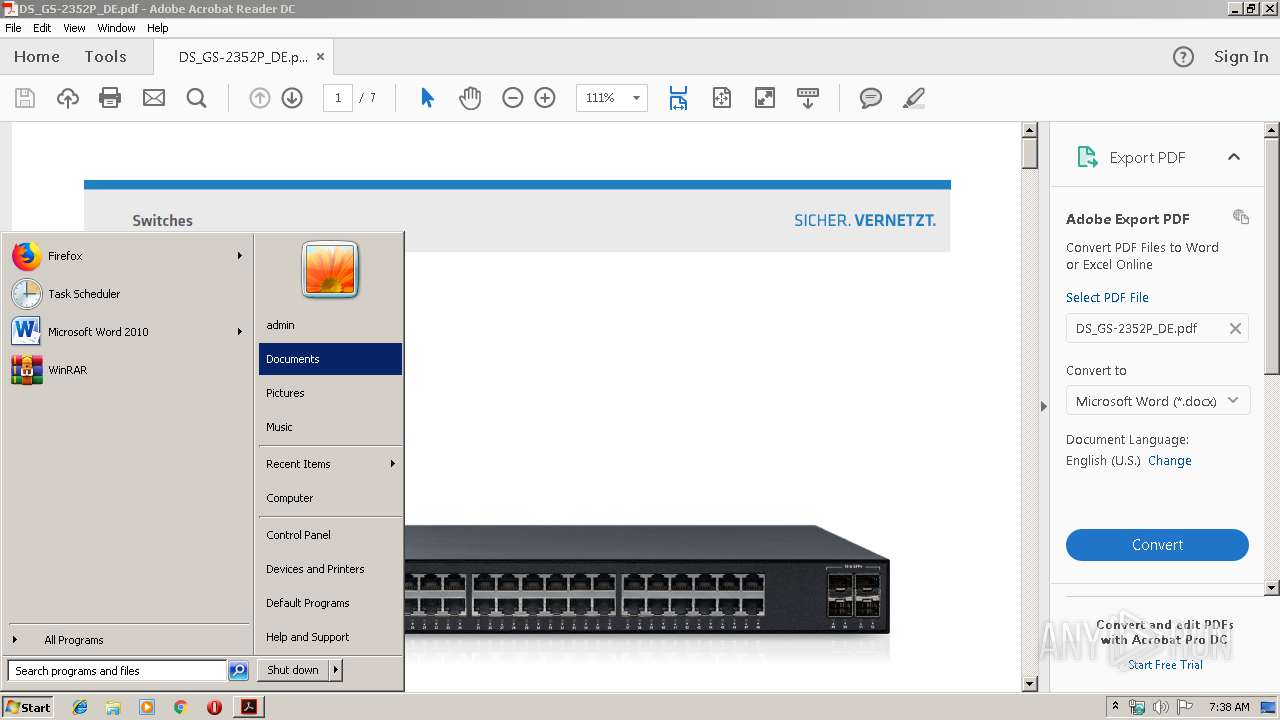The height and width of the screenshot is (720, 1280).
Task: Click the blue Convert button
Action: 1157,545
